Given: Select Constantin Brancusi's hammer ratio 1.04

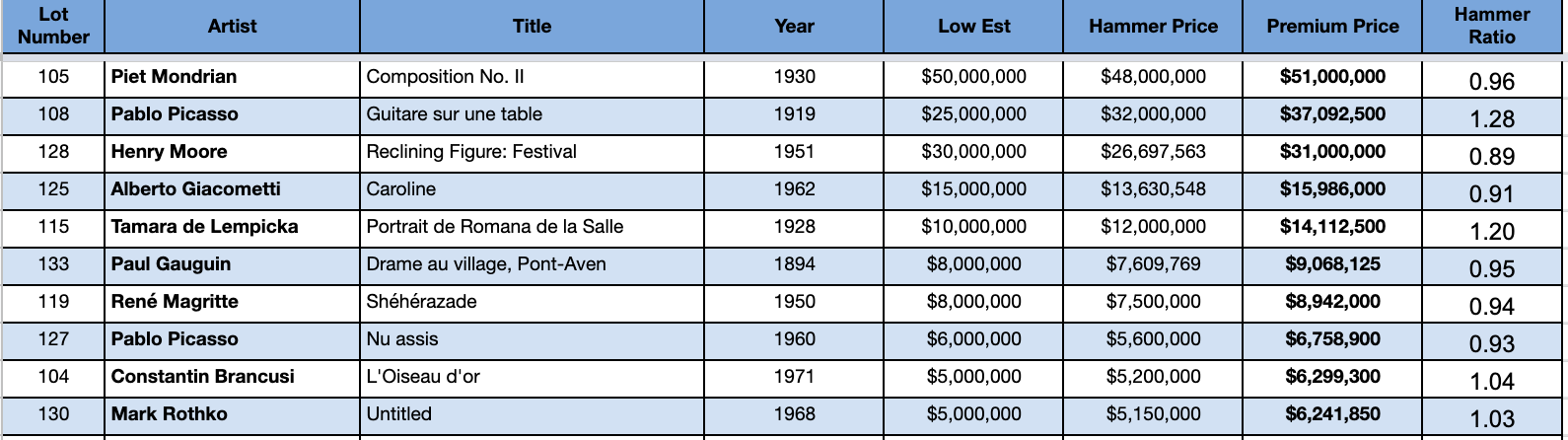Looking at the screenshot, I should click(1492, 379).
